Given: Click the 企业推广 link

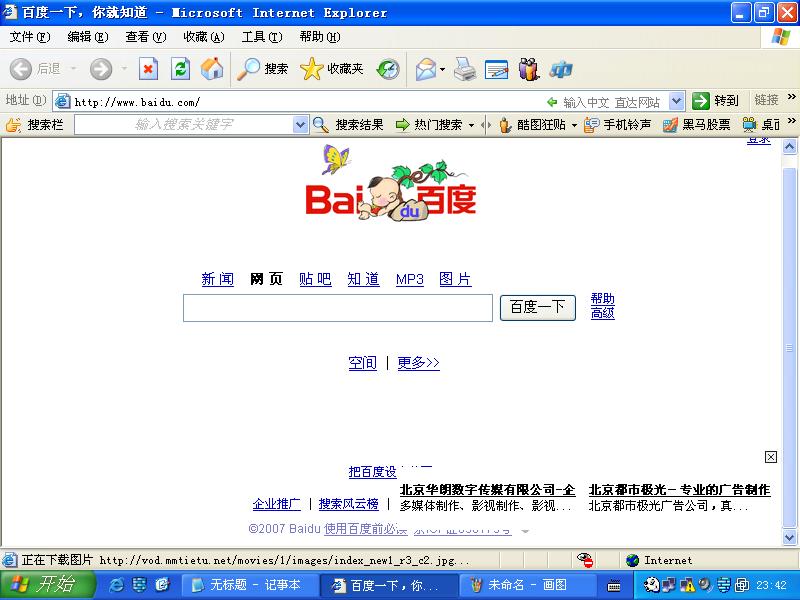Looking at the screenshot, I should tap(277, 504).
